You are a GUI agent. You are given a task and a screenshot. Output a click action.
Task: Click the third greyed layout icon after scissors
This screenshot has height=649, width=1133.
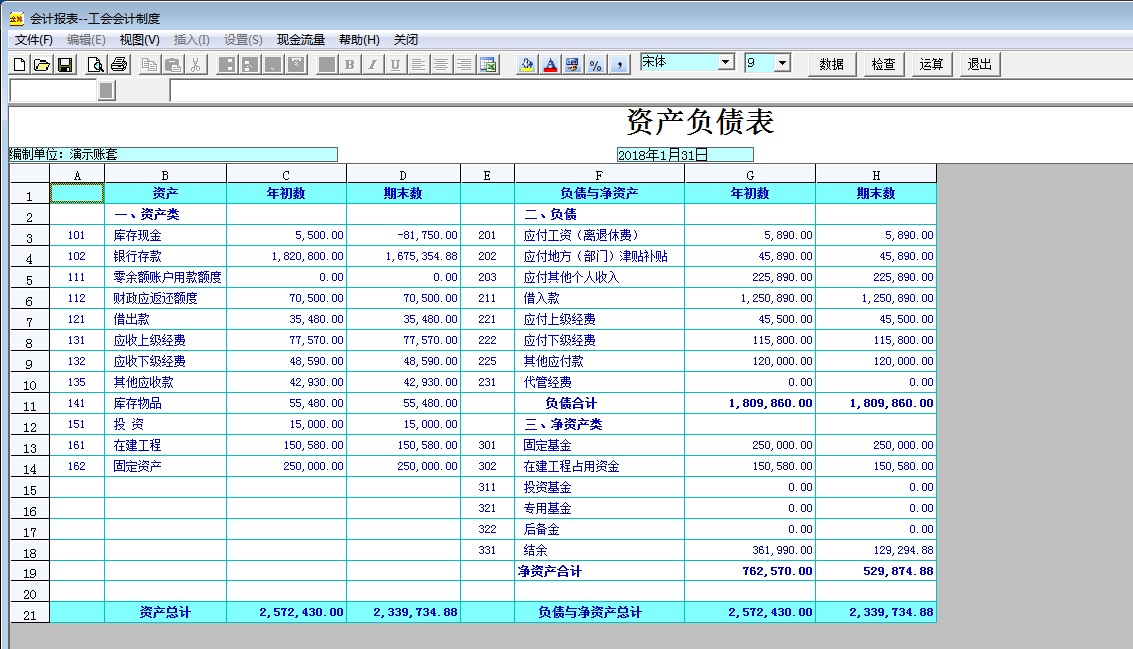pyautogui.click(x=273, y=64)
